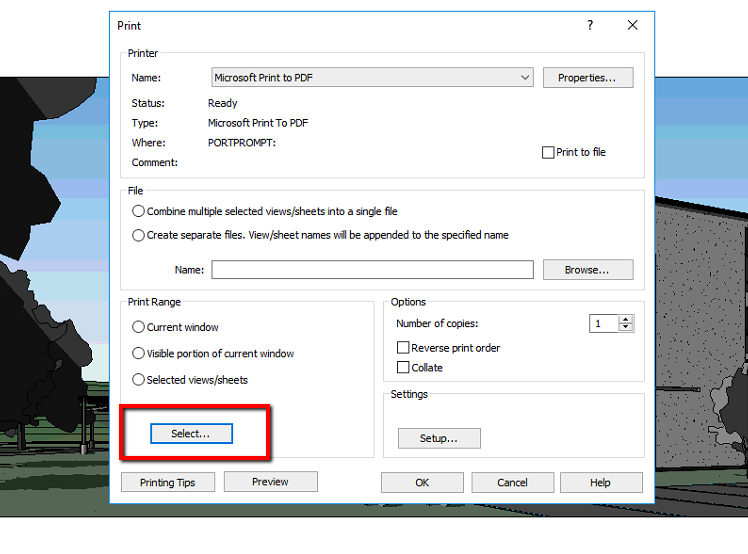This screenshot has width=748, height=554.
Task: Select Combine multiple selected views/sheets option
Action: [138, 211]
